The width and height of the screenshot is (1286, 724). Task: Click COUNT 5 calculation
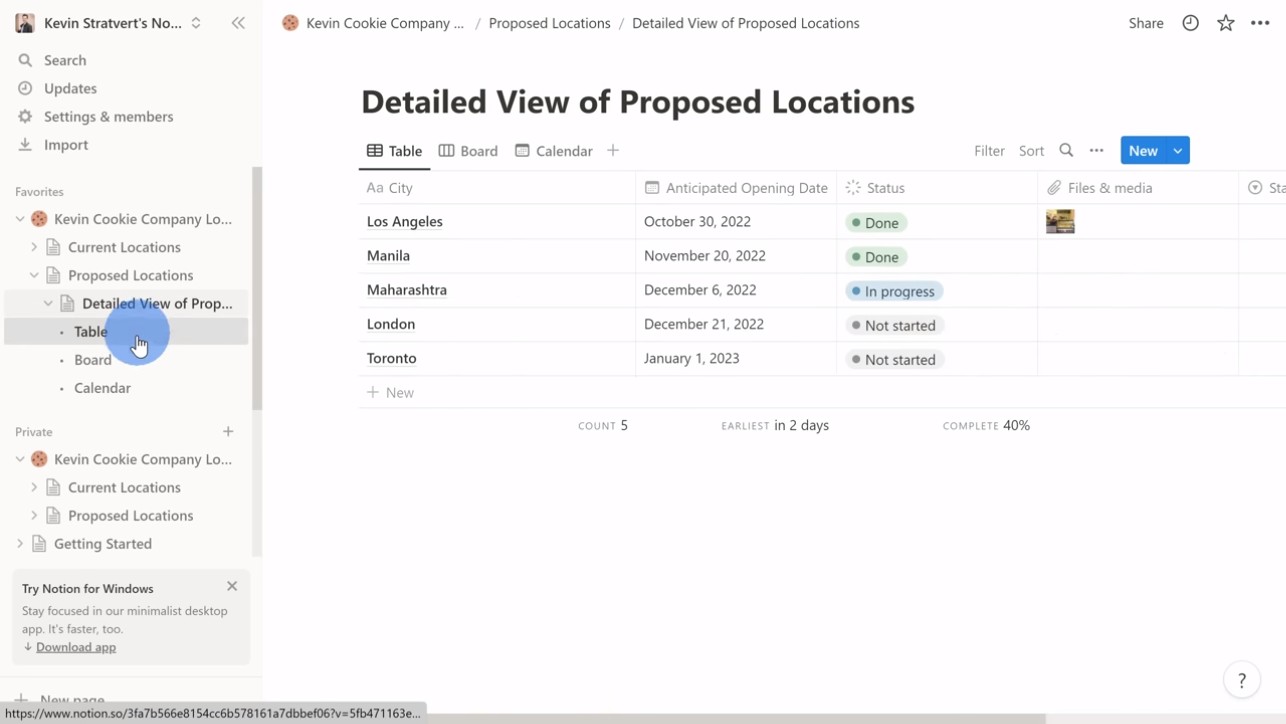(x=603, y=426)
